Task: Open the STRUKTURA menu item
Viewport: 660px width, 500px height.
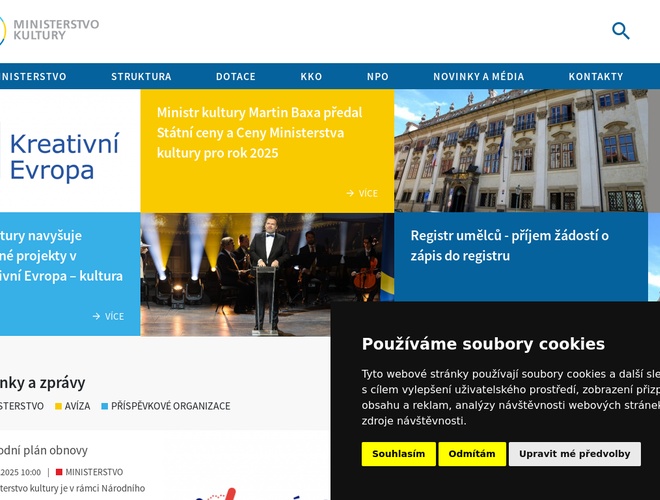Action: [x=141, y=76]
